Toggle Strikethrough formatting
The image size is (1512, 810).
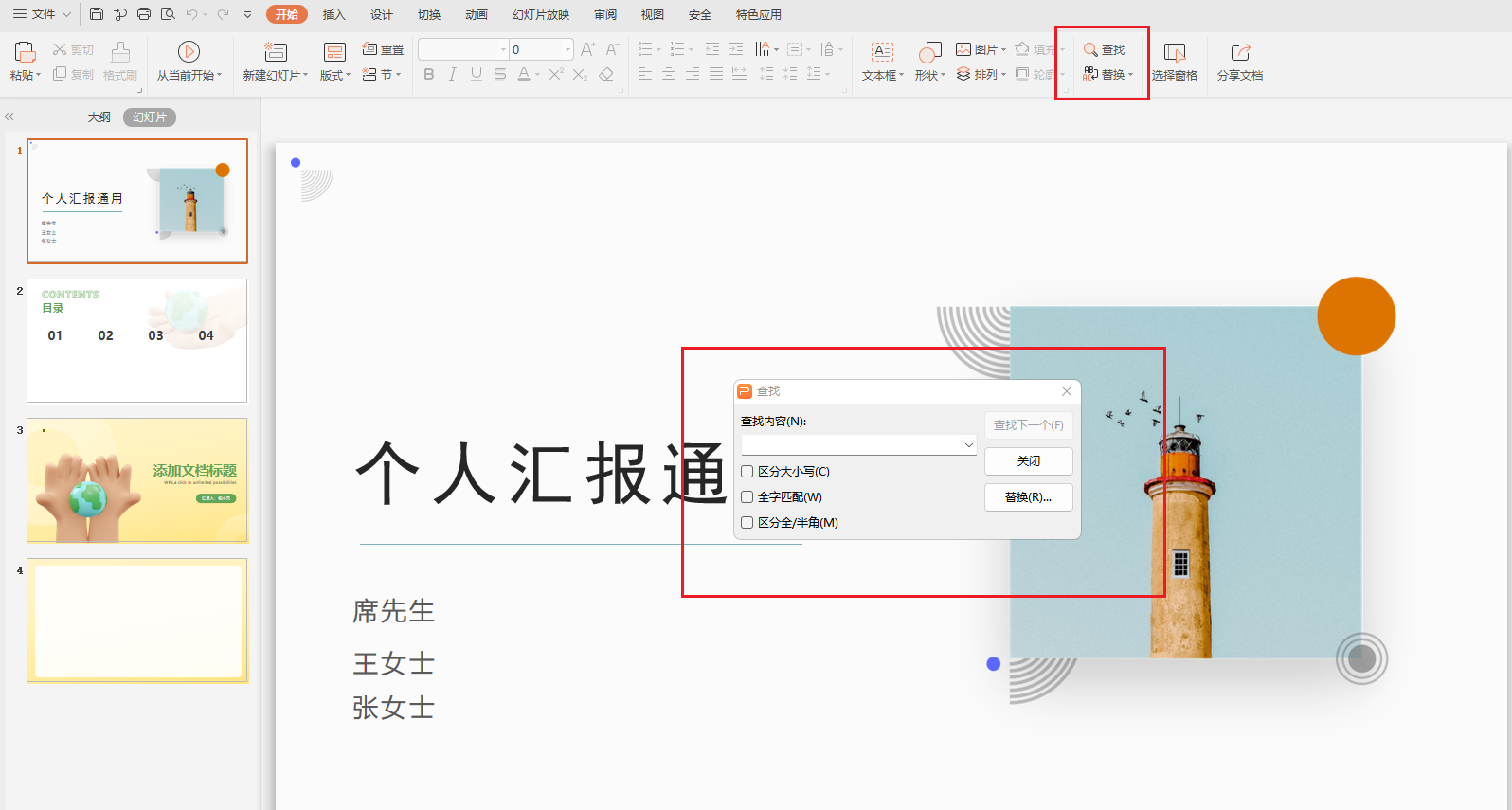click(500, 74)
